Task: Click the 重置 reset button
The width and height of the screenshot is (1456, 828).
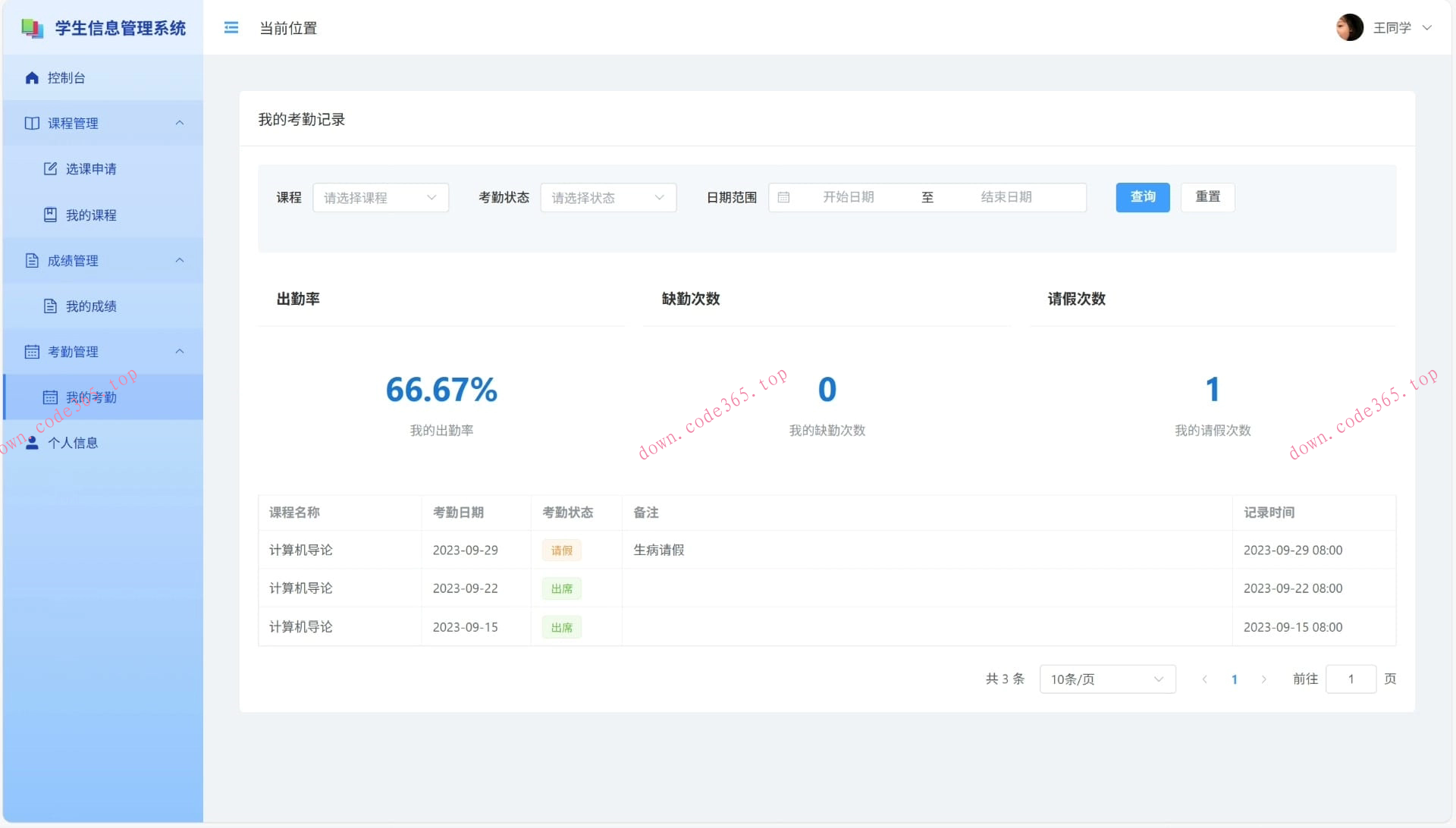Action: (x=1207, y=197)
